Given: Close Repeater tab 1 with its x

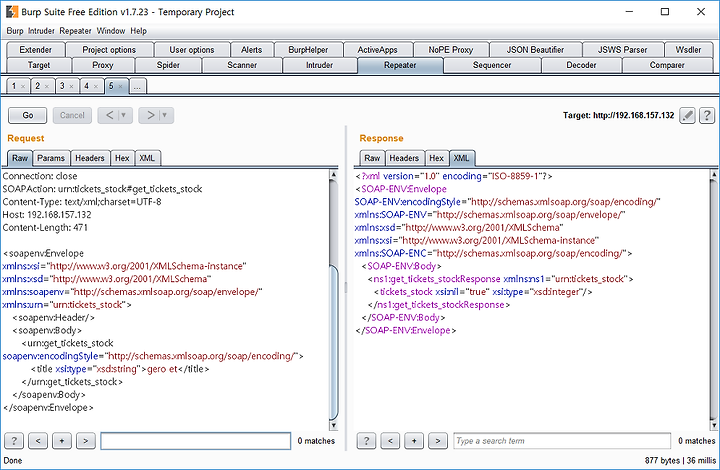Looking at the screenshot, I should click(x=23, y=86).
